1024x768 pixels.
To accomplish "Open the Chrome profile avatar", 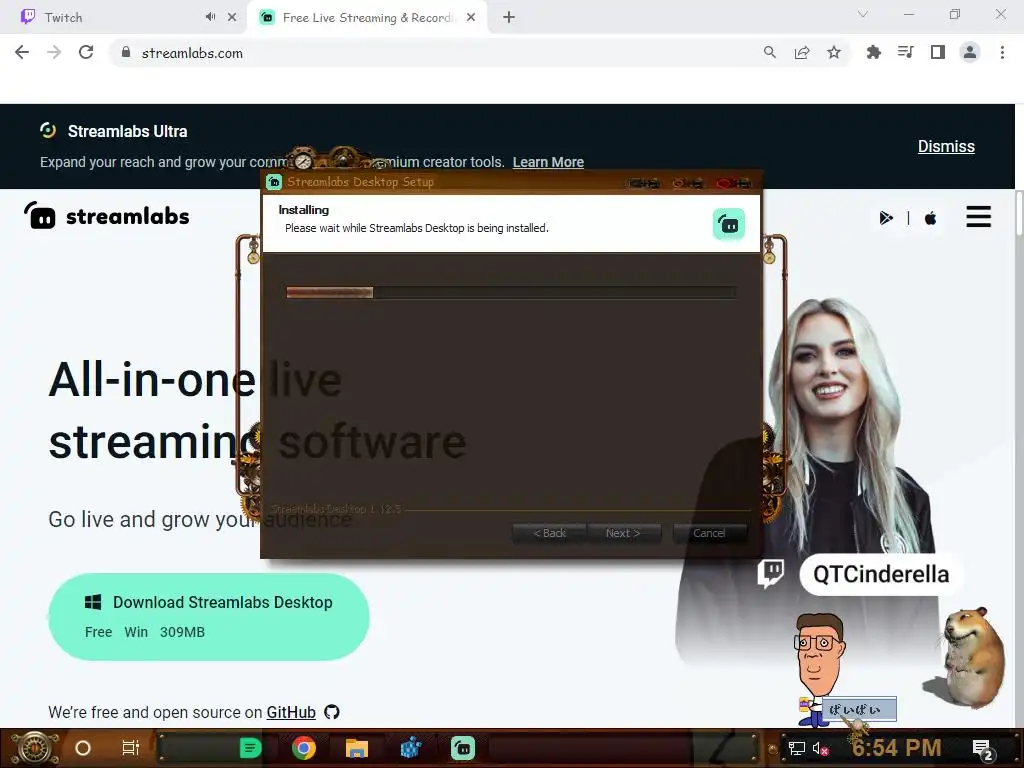I will click(970, 52).
